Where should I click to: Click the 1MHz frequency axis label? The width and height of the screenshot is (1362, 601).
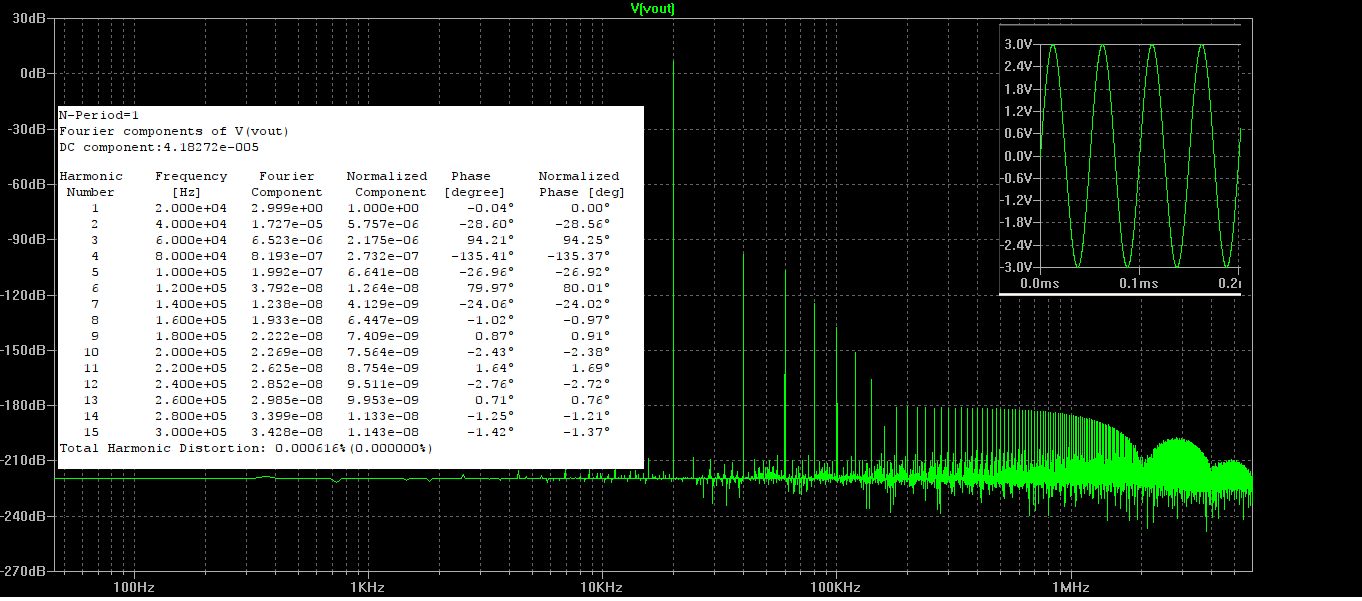(1069, 586)
